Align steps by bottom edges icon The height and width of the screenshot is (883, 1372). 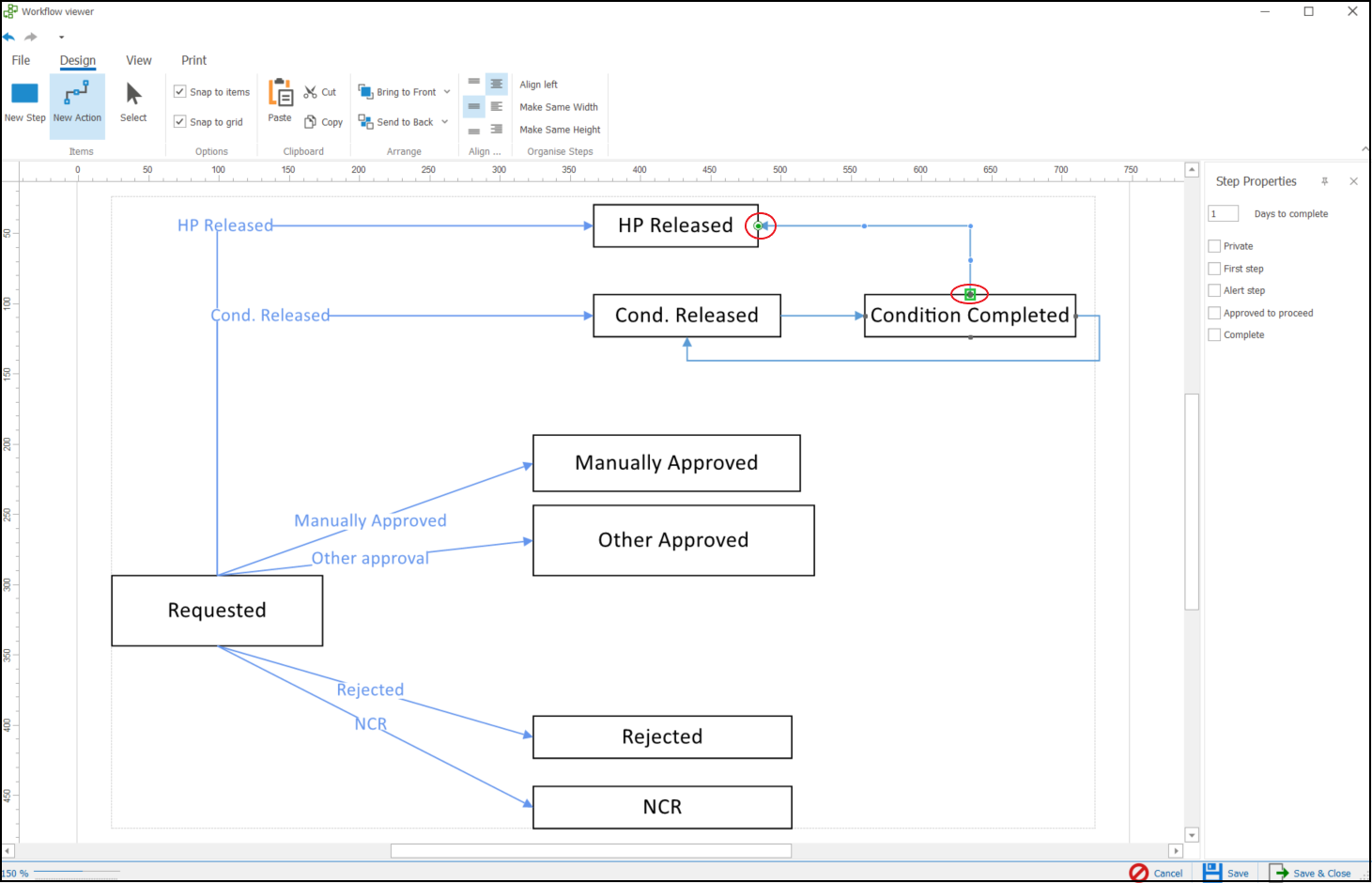tap(474, 130)
